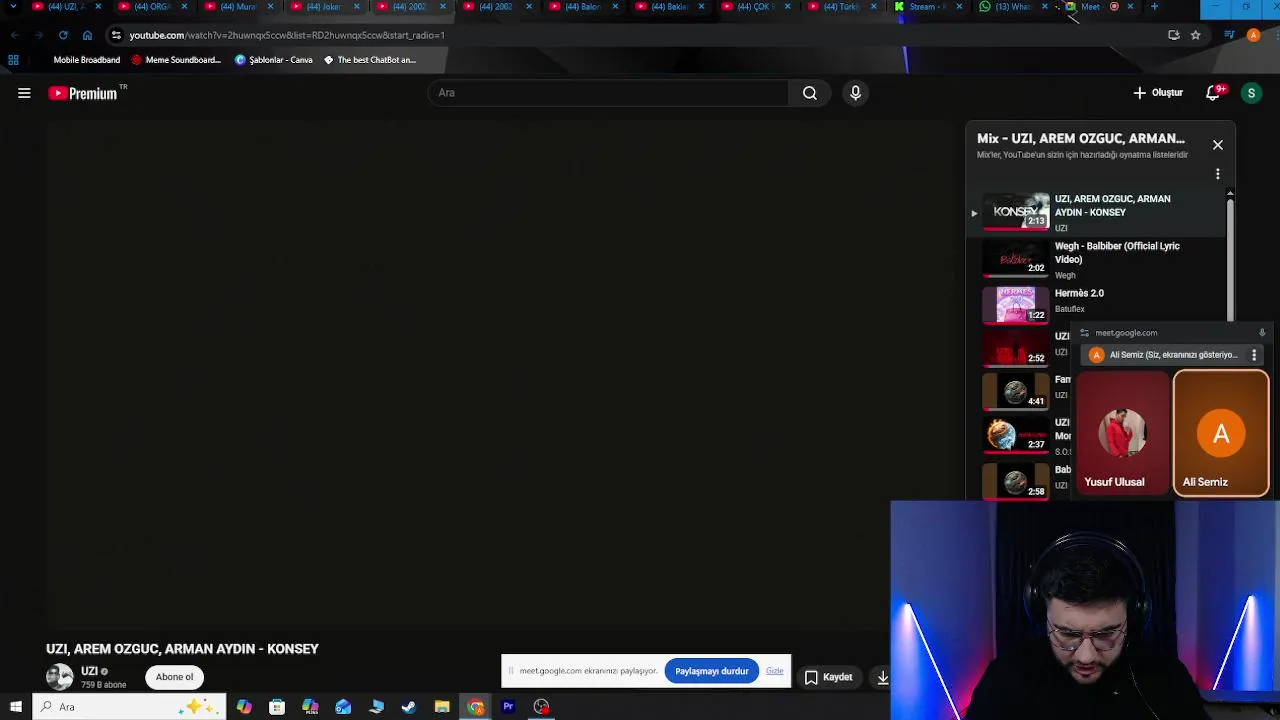Play the 4:41 playlist thumbnail
The height and width of the screenshot is (720, 1280).
1016,392
